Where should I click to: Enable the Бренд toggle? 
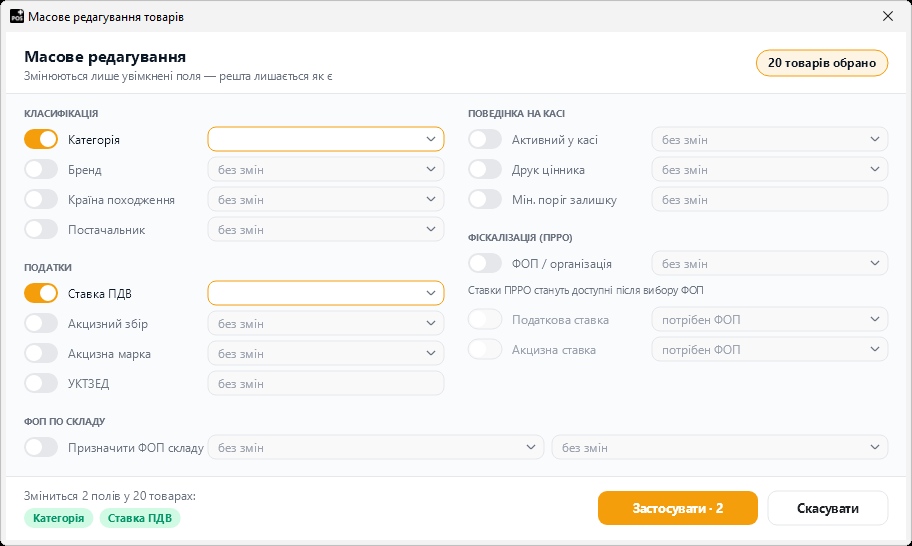coord(41,170)
